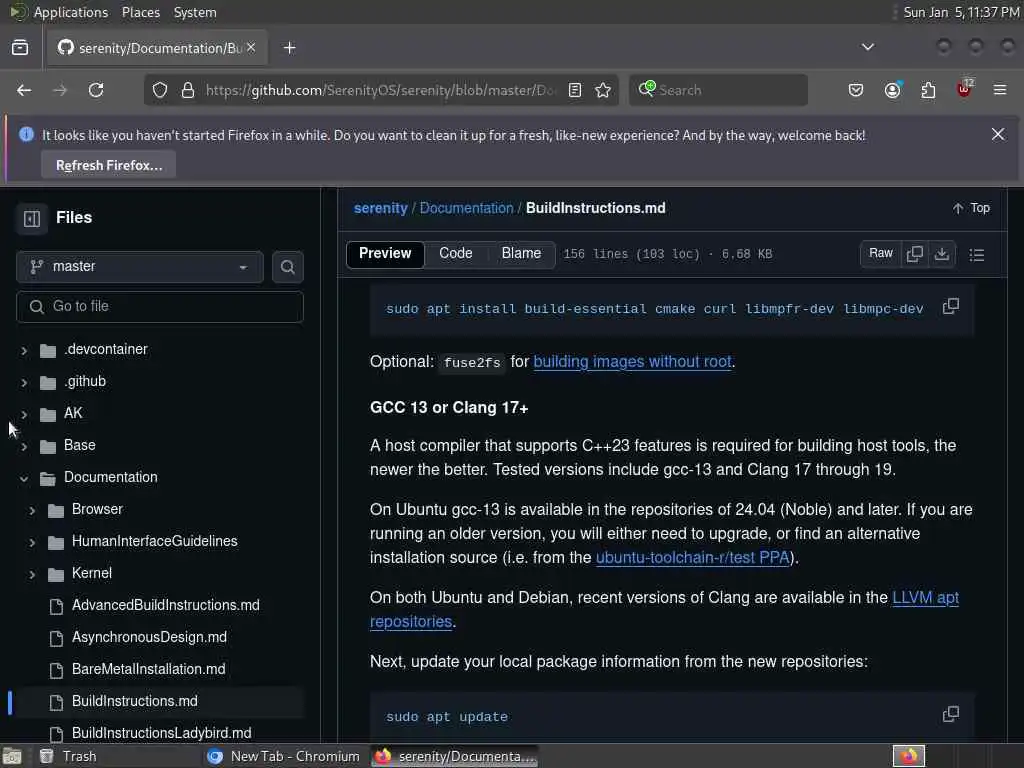Collapse the Documentation folder
Screen dimensions: 1024x768
point(24,479)
